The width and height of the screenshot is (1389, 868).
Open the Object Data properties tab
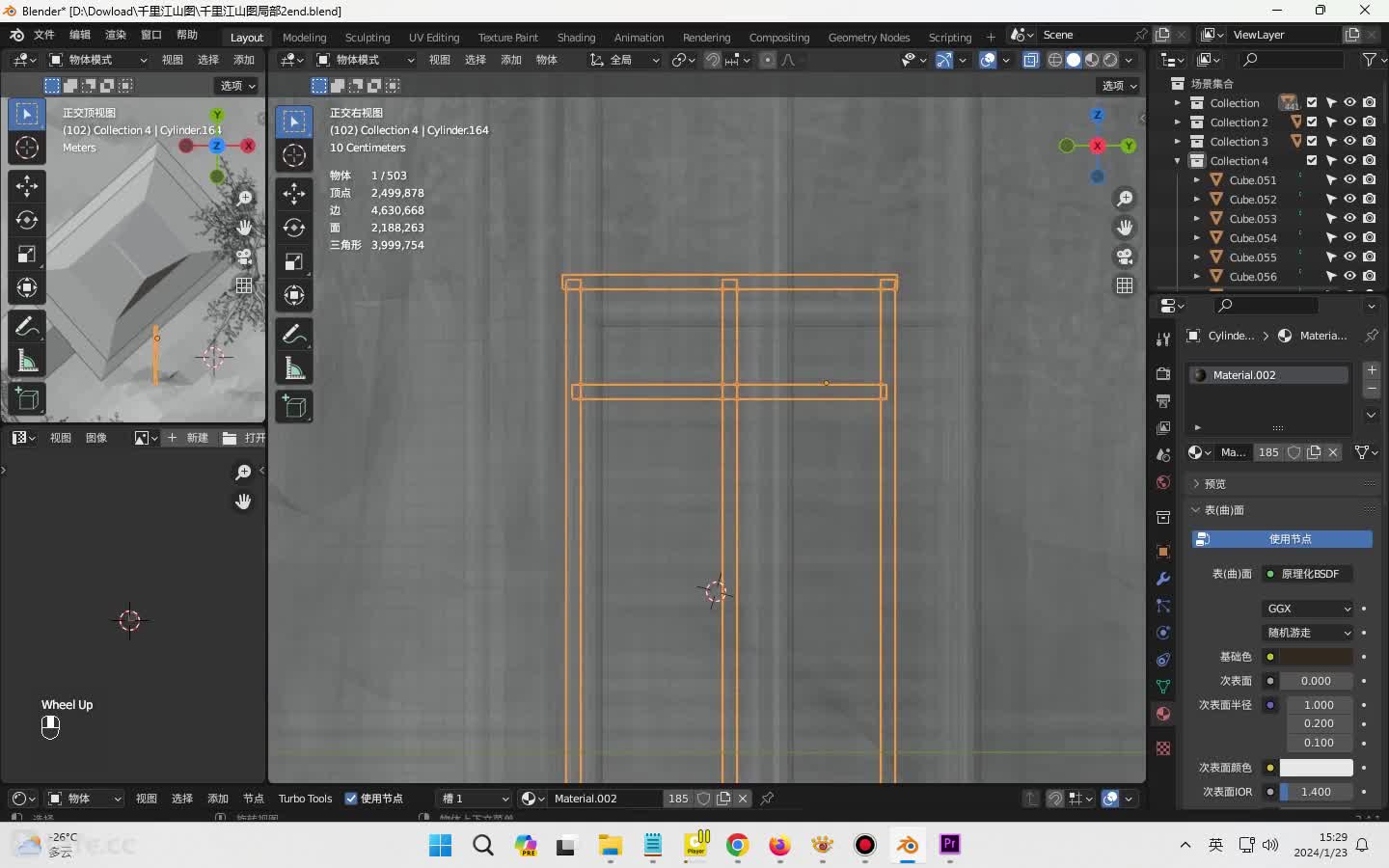point(1163,687)
